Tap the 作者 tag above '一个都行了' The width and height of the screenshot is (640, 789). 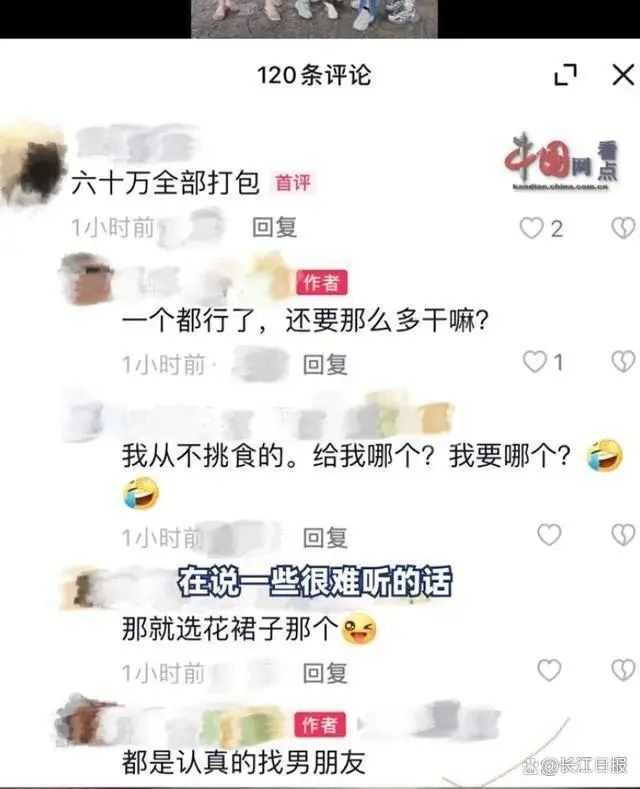click(x=322, y=282)
